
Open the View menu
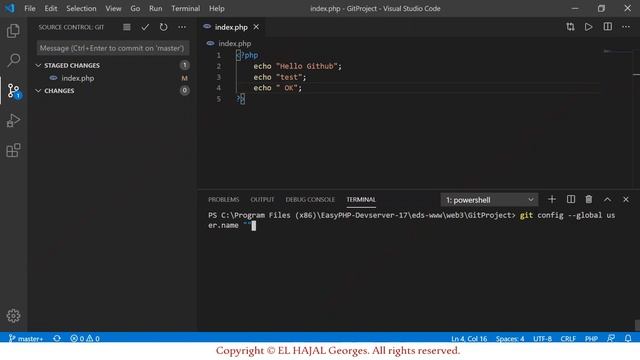pos(113,8)
